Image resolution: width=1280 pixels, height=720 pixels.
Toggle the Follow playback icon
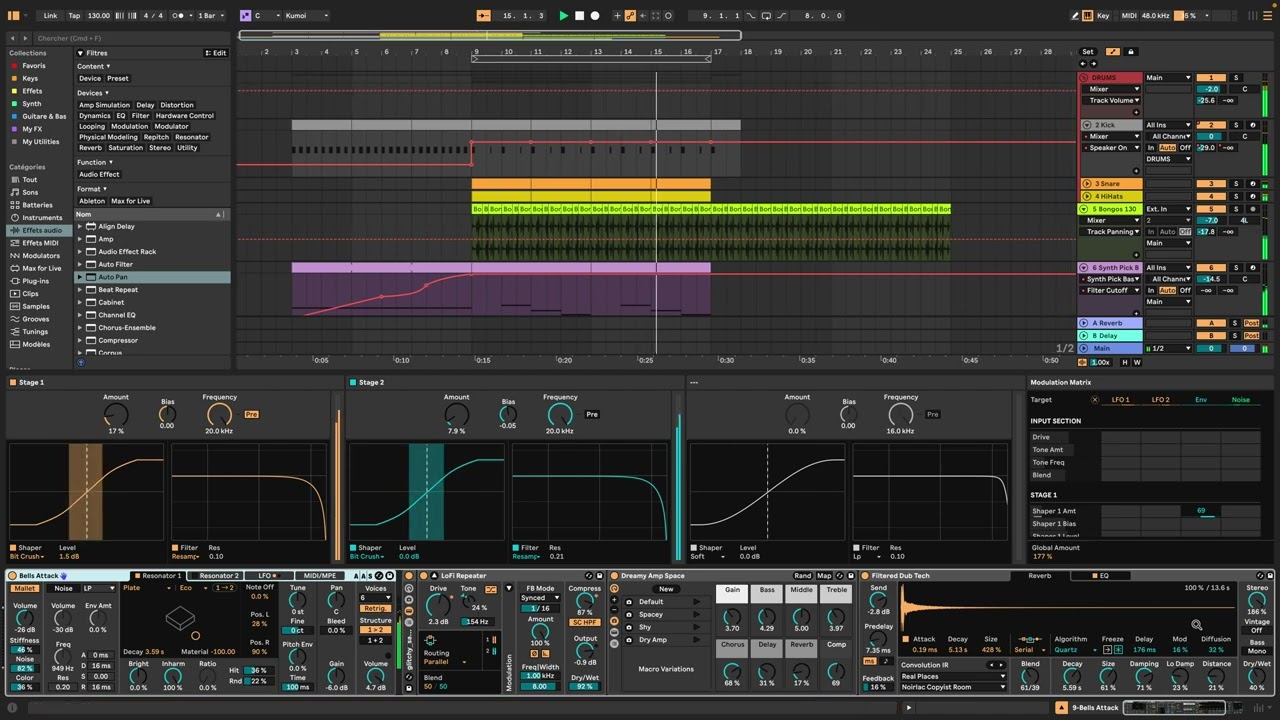click(x=484, y=16)
